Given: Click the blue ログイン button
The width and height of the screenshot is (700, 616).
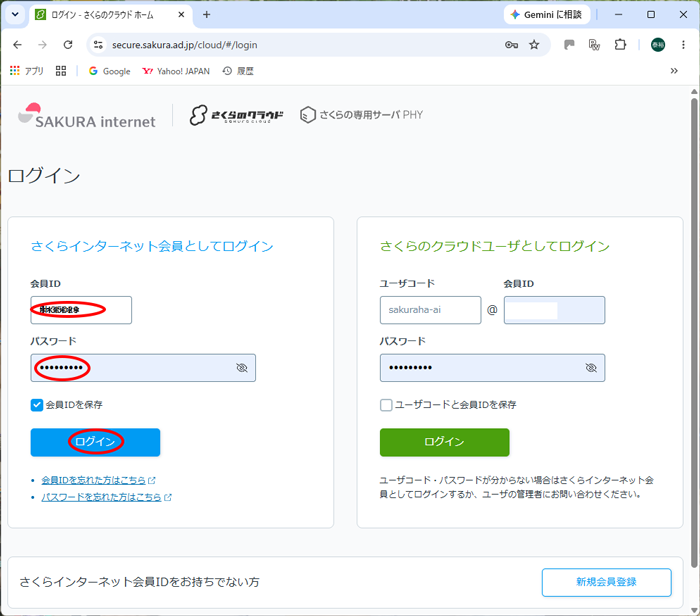Looking at the screenshot, I should [96, 442].
